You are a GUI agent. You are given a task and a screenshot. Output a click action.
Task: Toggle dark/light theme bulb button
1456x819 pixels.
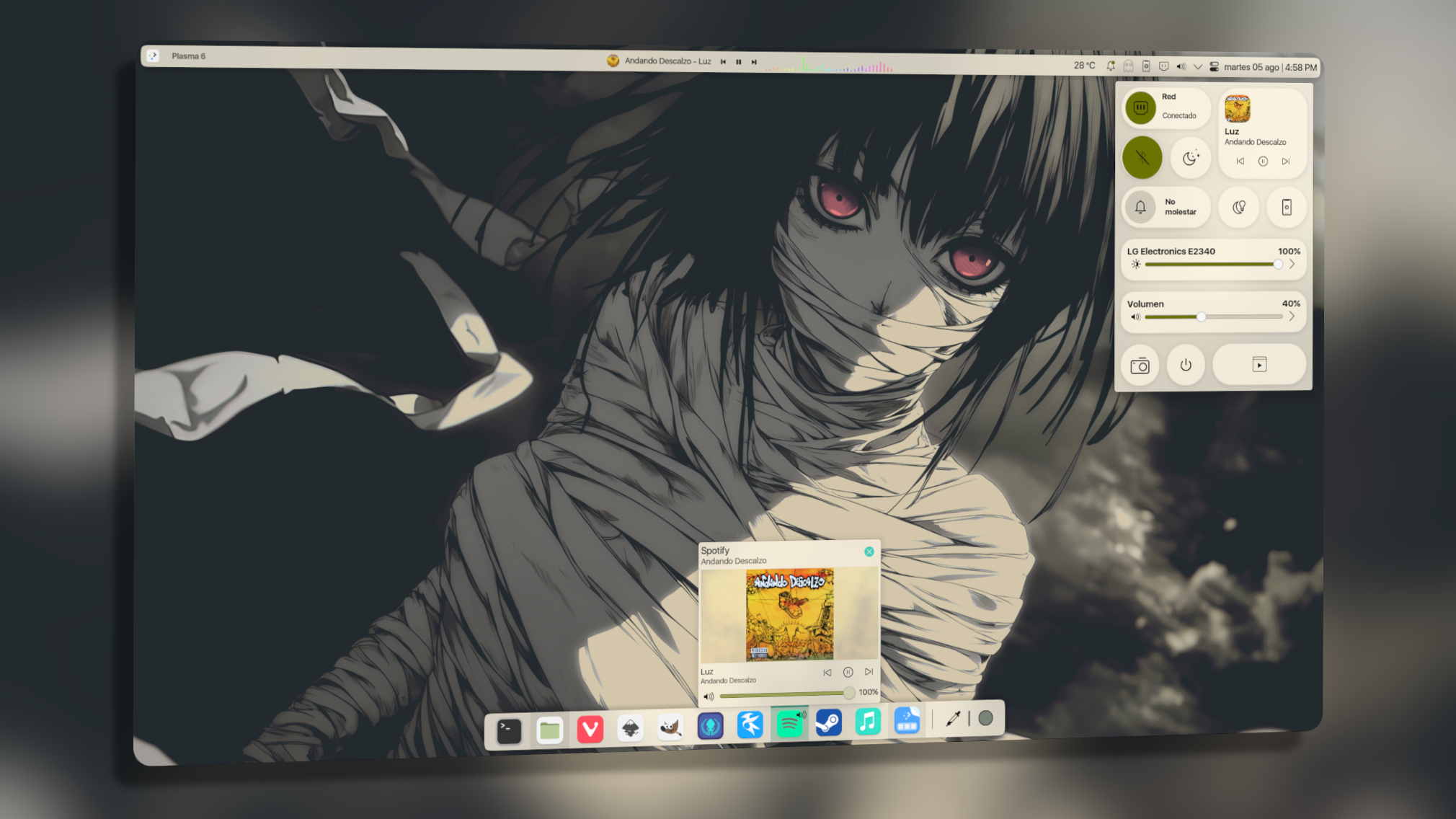(x=1239, y=207)
